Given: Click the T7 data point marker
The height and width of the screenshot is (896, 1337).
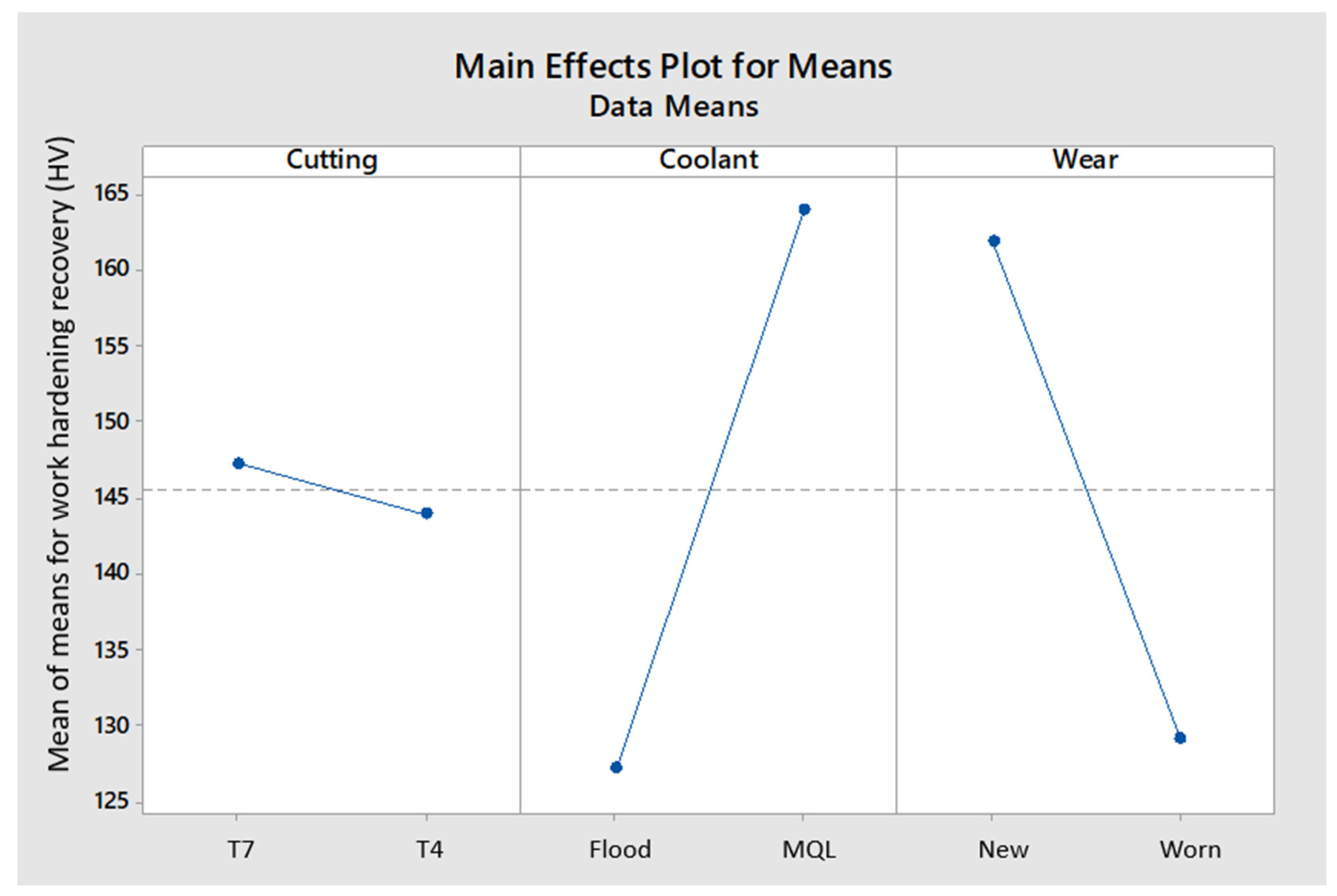Looking at the screenshot, I should (238, 463).
